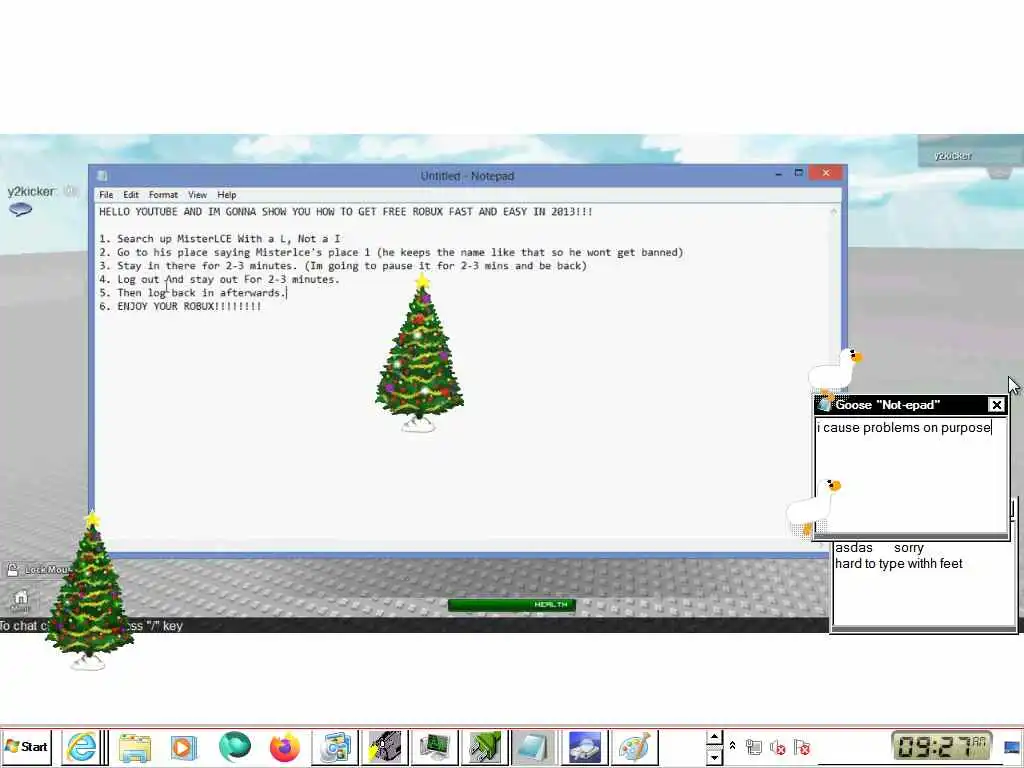Expand hidden system tray icons chevron
1024x768 pixels.
click(x=733, y=745)
